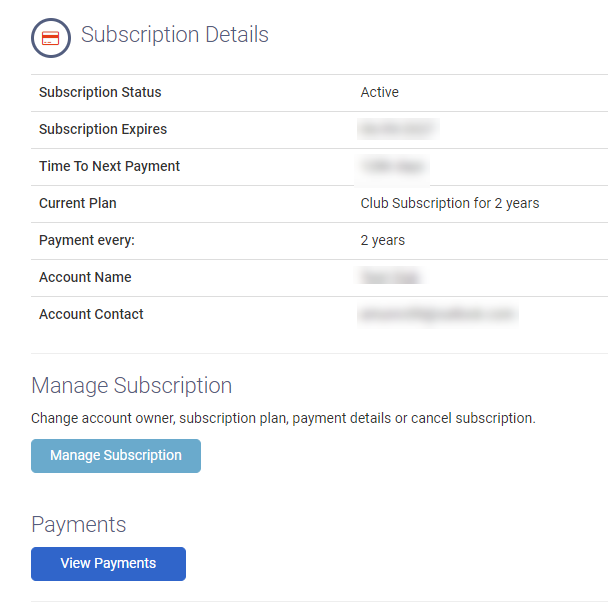Open View Payments button
Viewport: 608px width, 604px height.
(108, 564)
